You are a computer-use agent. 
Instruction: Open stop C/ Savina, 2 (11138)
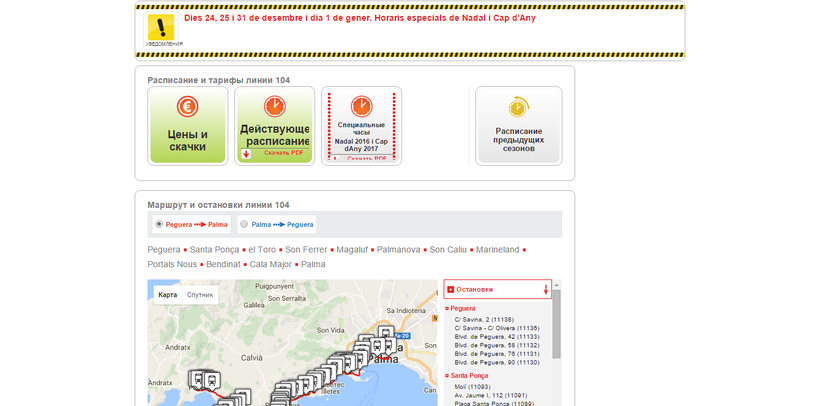point(484,319)
